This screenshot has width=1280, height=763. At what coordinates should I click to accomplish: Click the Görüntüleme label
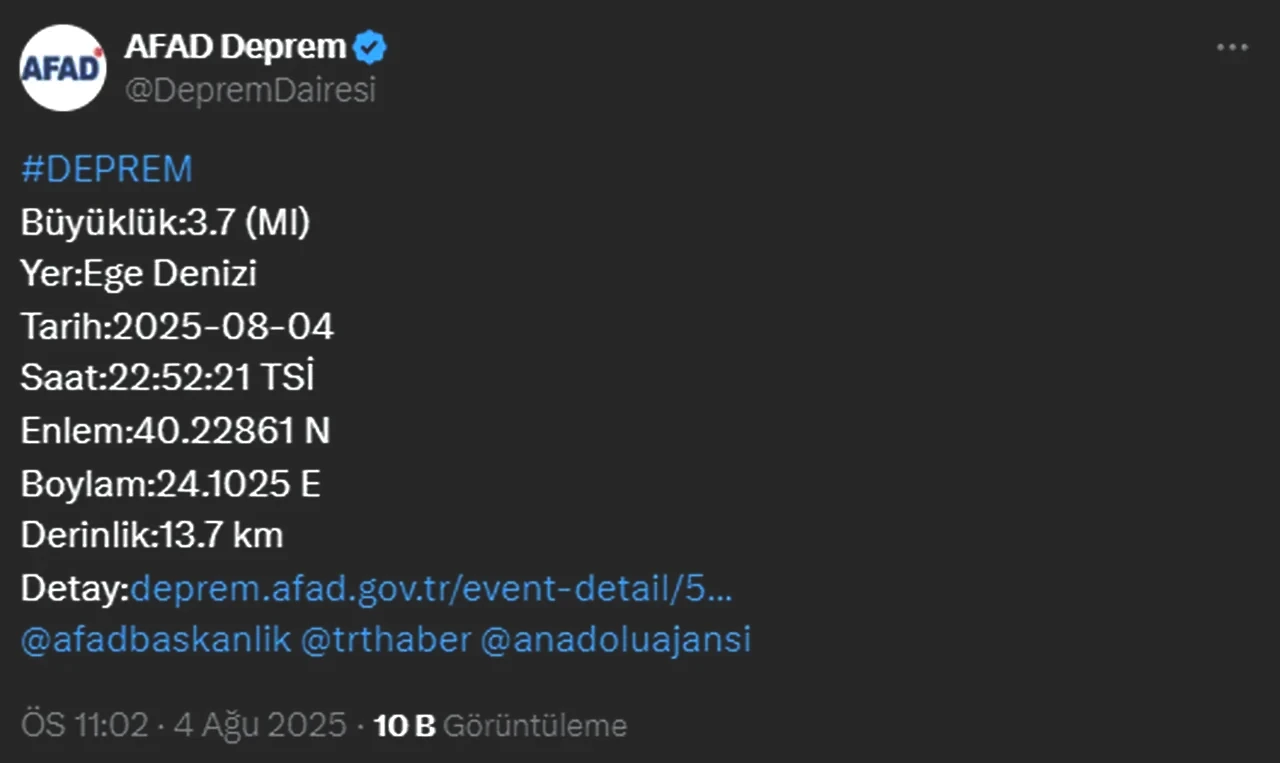535,725
